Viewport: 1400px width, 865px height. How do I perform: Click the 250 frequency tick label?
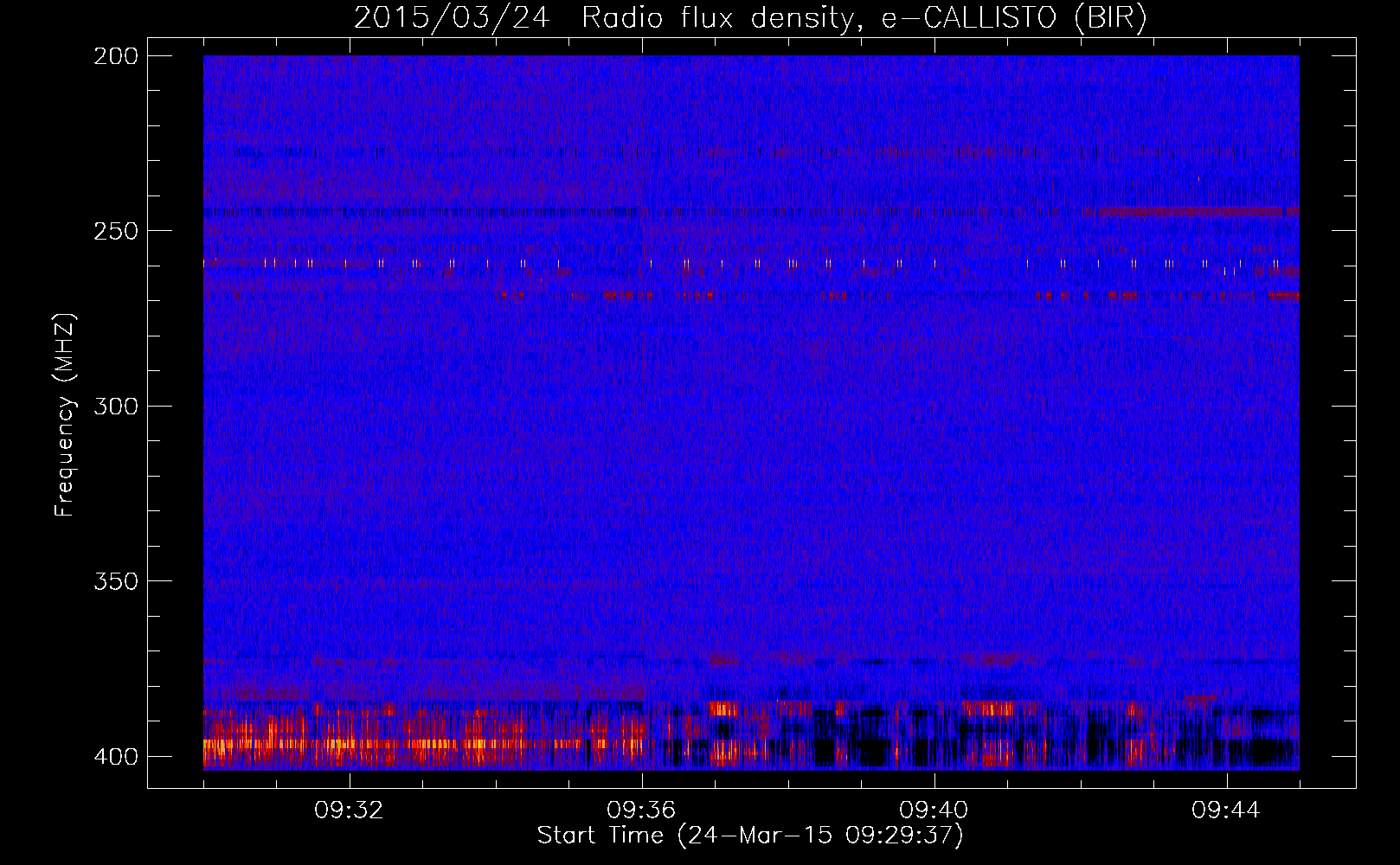pyautogui.click(x=115, y=231)
